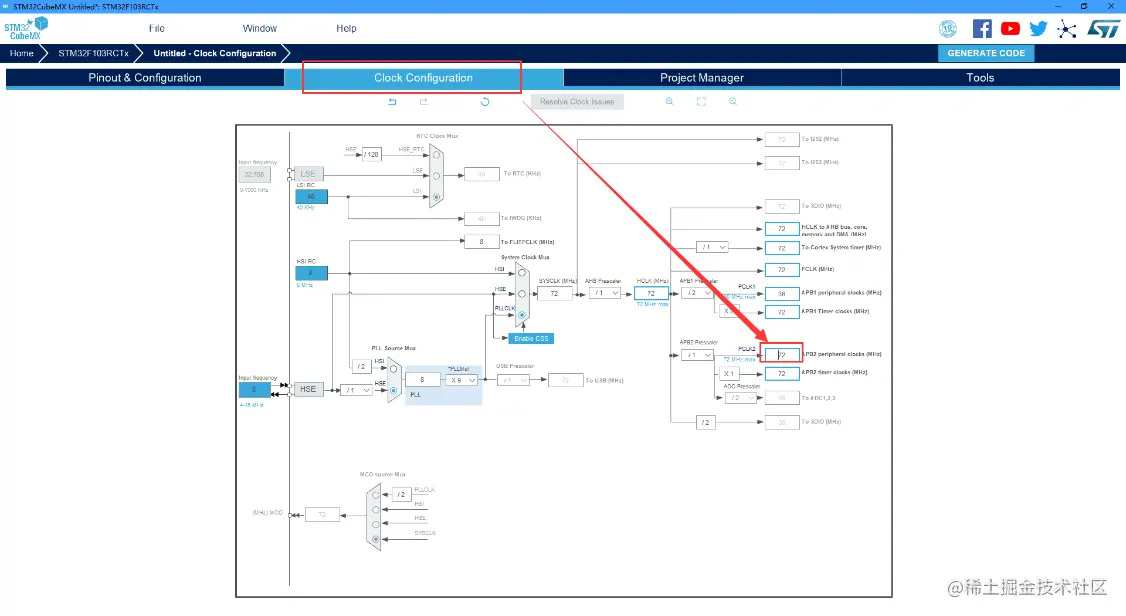The image size is (1126, 616).
Task: Open the ADC Prescaler dropdown
Action: point(740,398)
